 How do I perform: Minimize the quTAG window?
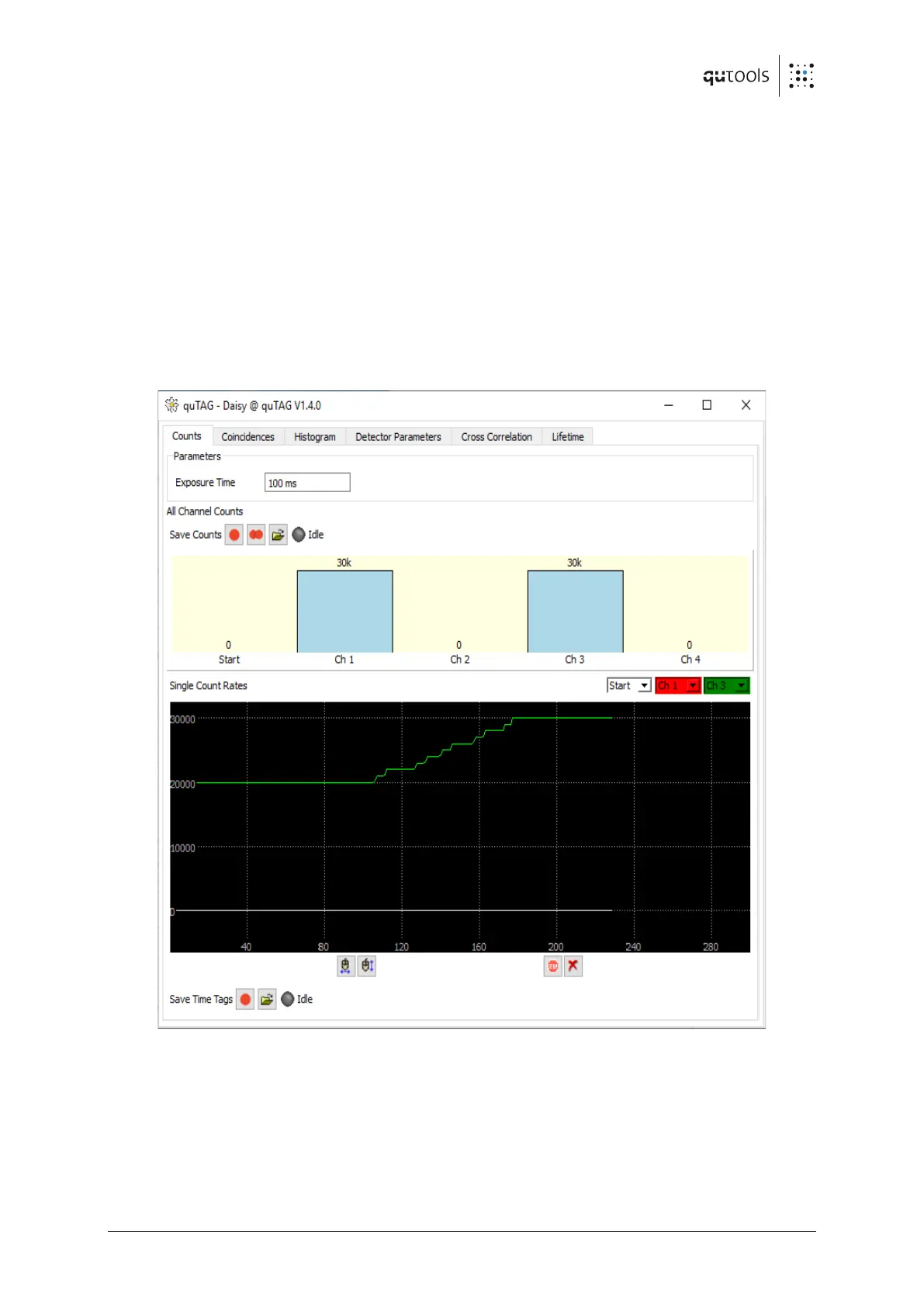coord(669,405)
